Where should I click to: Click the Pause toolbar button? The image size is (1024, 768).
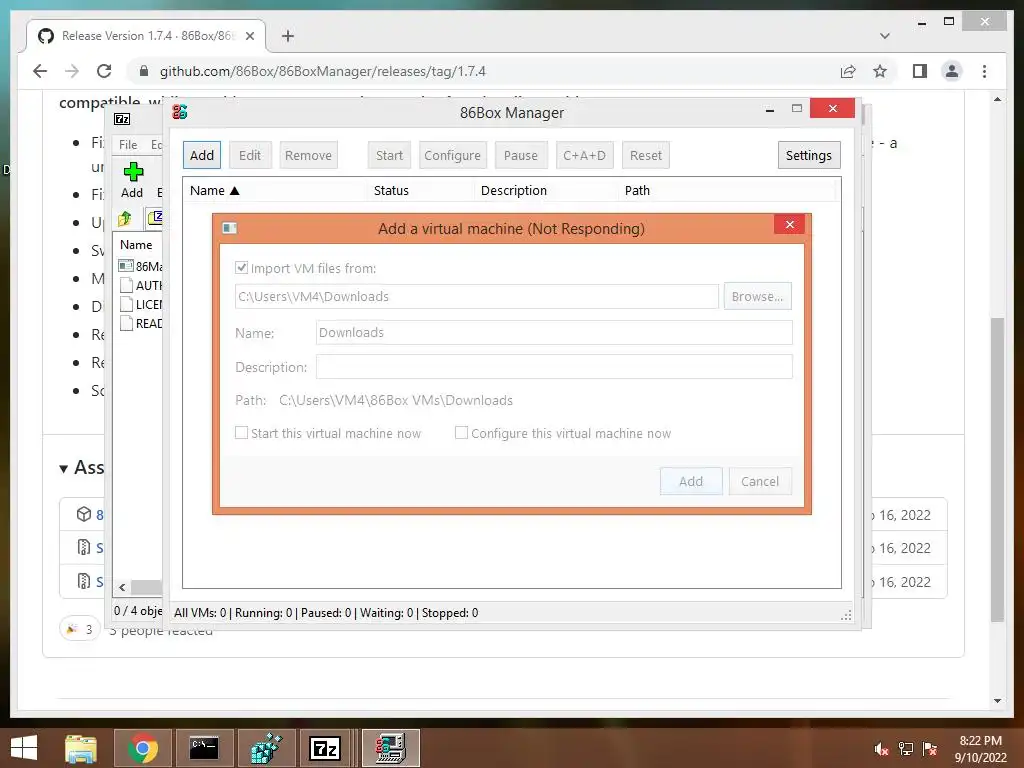(x=520, y=155)
